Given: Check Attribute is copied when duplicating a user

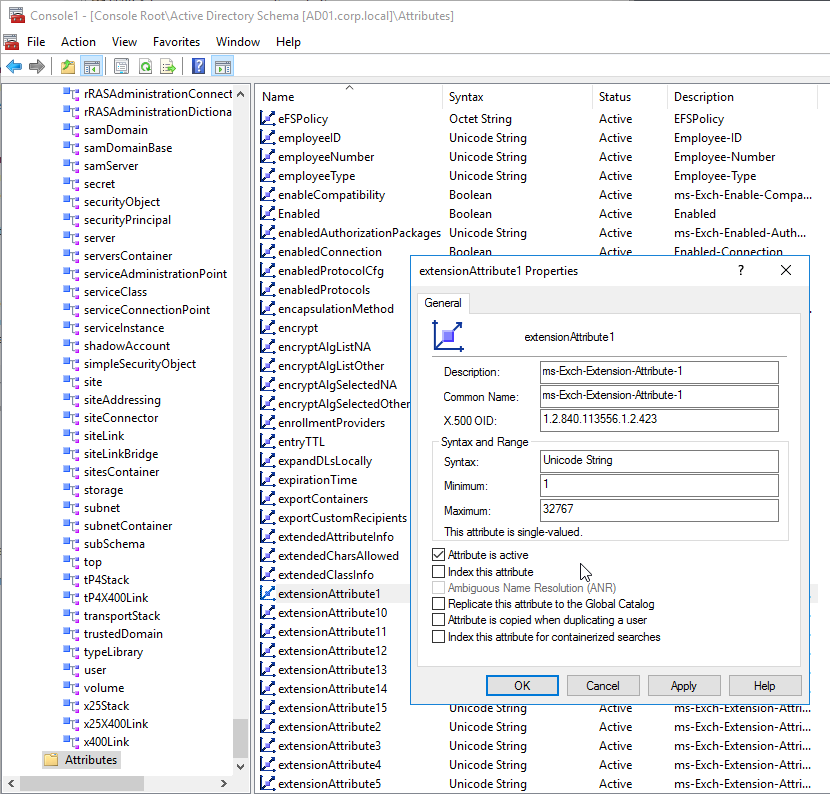Looking at the screenshot, I should pos(438,620).
